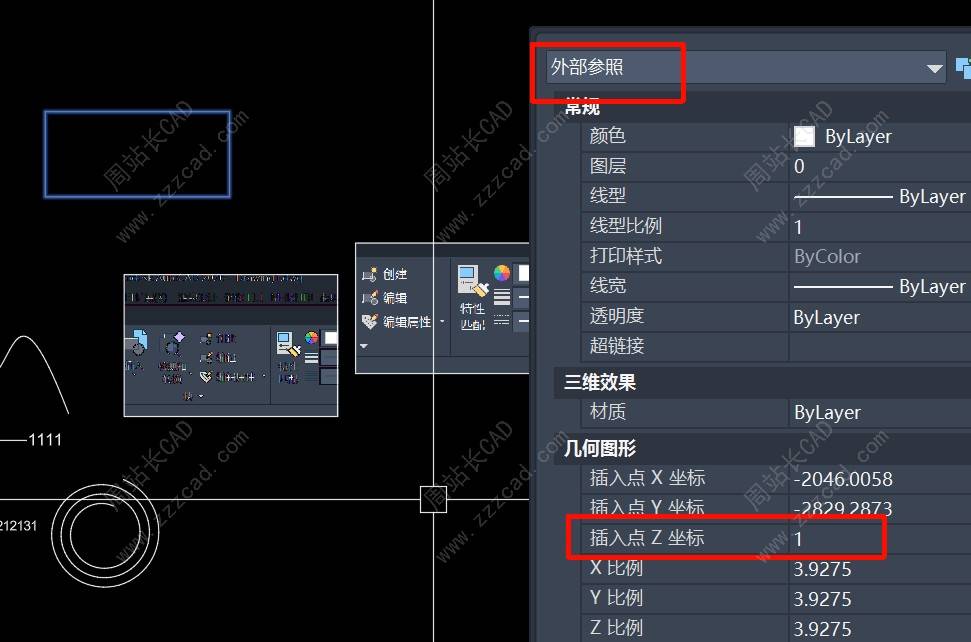Click the blue select-objects icon beside 外部参照

(x=964, y=67)
